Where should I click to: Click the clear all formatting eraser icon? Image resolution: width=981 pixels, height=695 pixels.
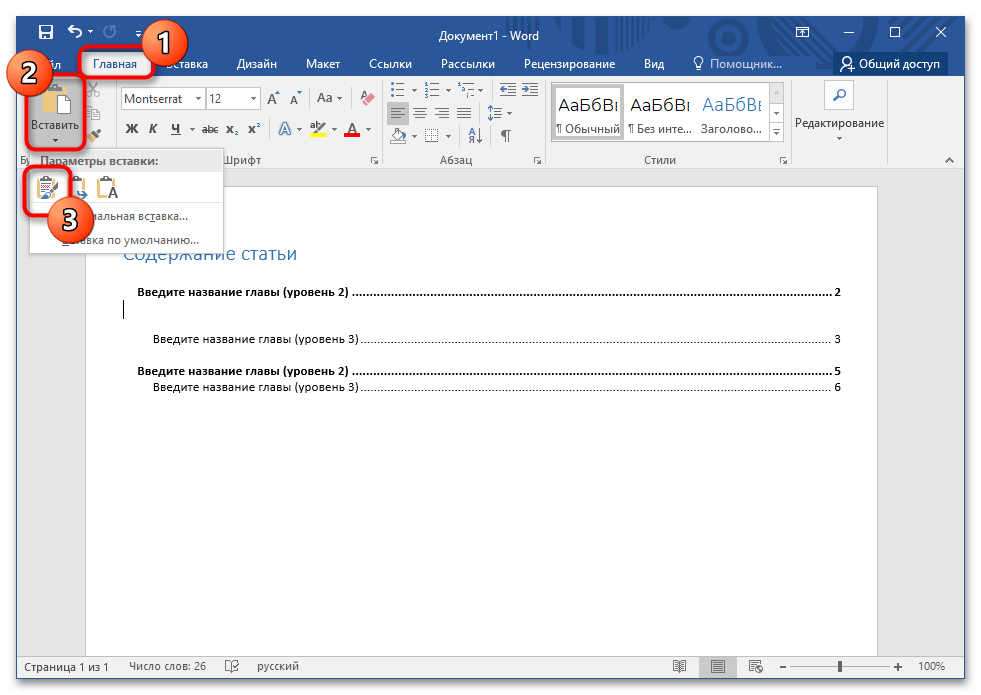click(367, 98)
